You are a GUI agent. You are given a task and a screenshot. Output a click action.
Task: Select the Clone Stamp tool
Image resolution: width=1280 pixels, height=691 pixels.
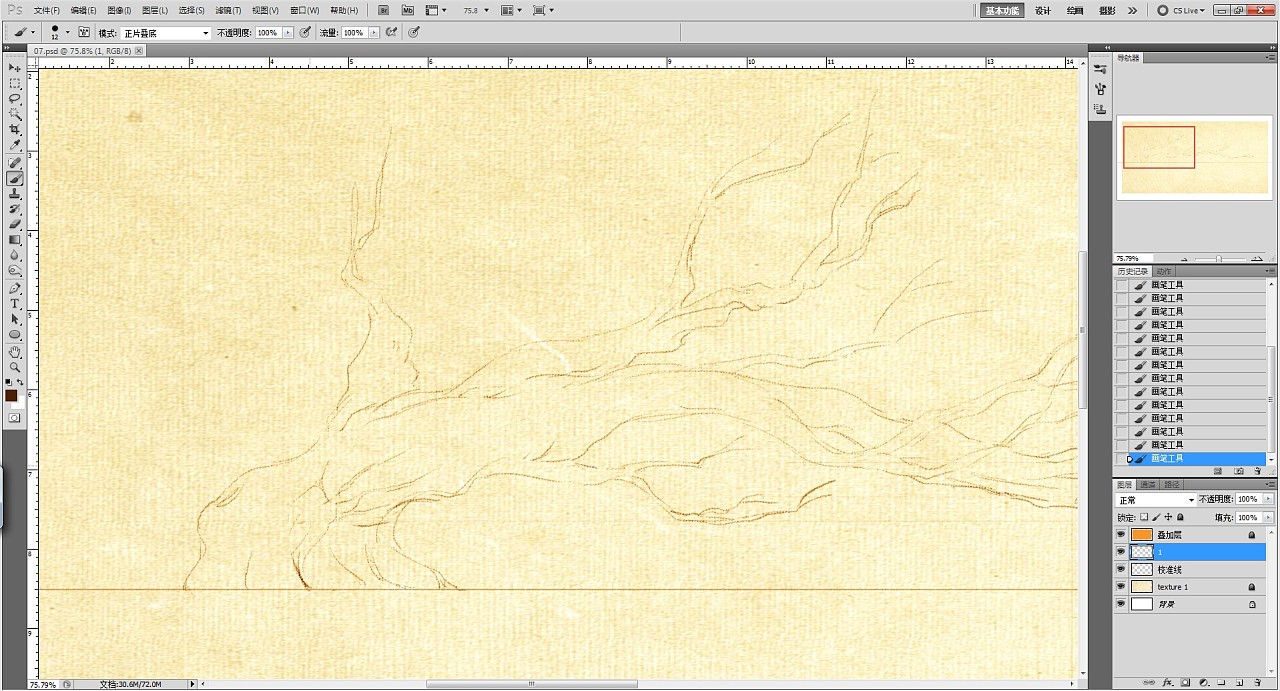click(x=15, y=194)
